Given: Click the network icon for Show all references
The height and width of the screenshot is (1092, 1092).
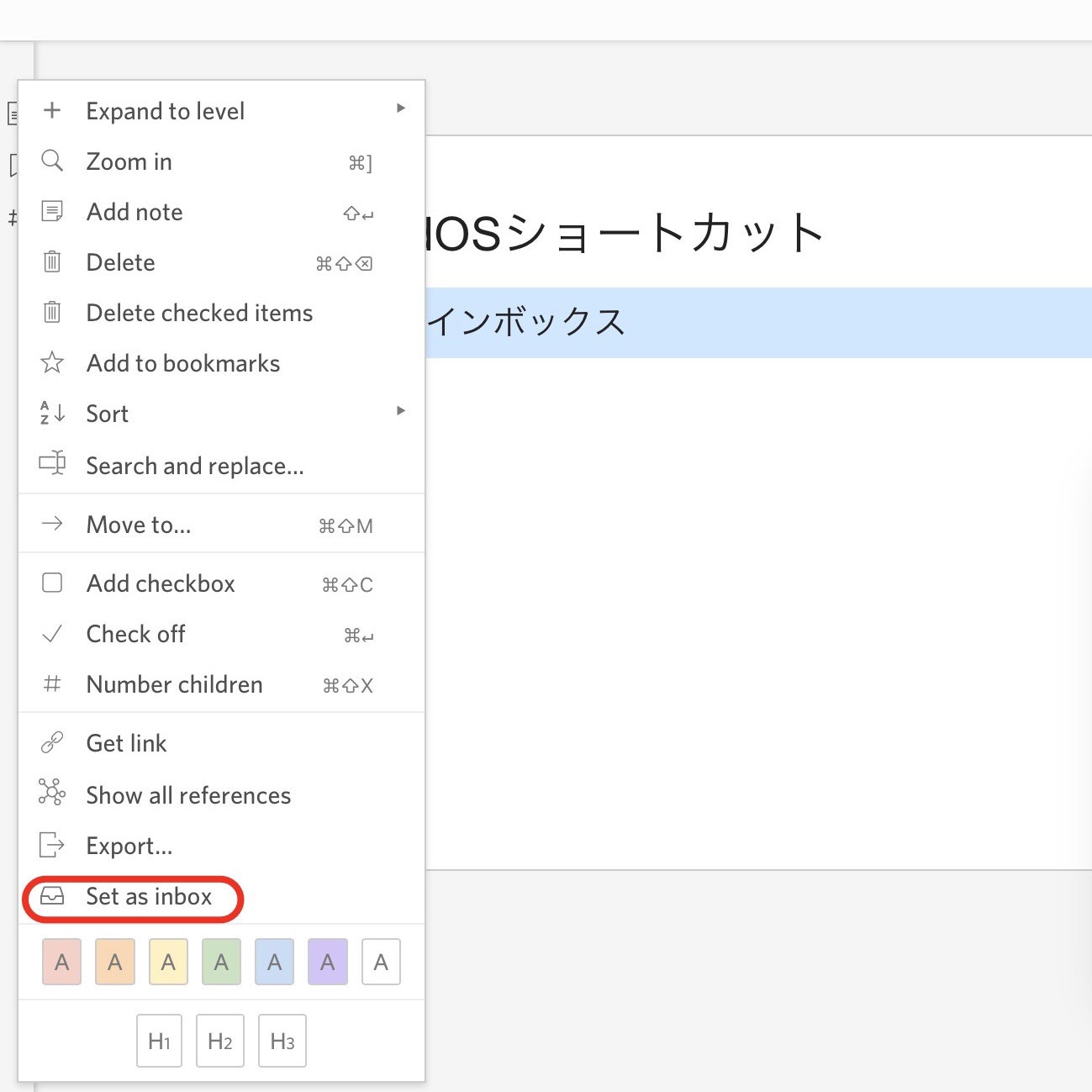Looking at the screenshot, I should click(x=52, y=792).
